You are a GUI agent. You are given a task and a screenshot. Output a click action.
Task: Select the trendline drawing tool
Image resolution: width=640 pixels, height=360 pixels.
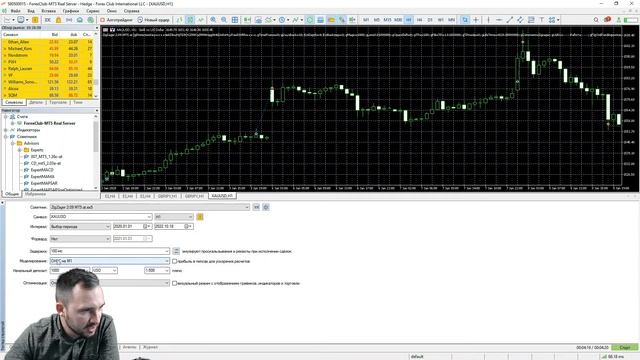pyautogui.click(x=509, y=20)
